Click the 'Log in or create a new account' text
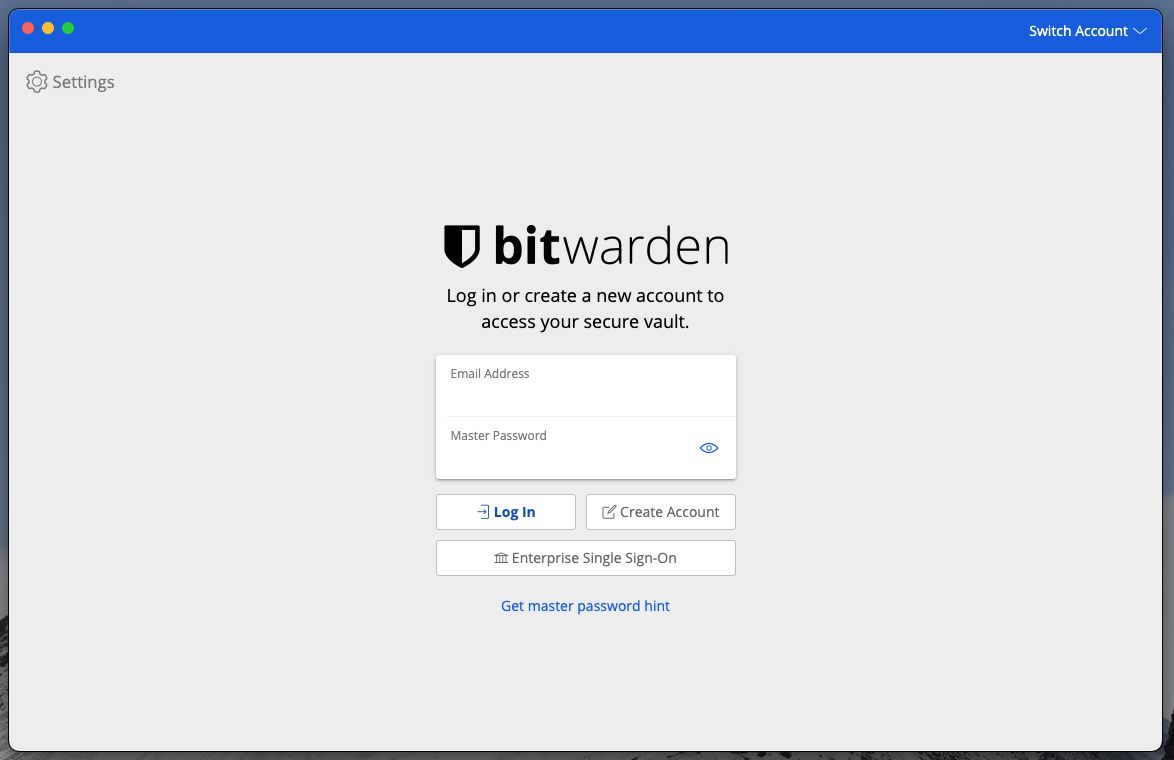 pyautogui.click(x=586, y=308)
